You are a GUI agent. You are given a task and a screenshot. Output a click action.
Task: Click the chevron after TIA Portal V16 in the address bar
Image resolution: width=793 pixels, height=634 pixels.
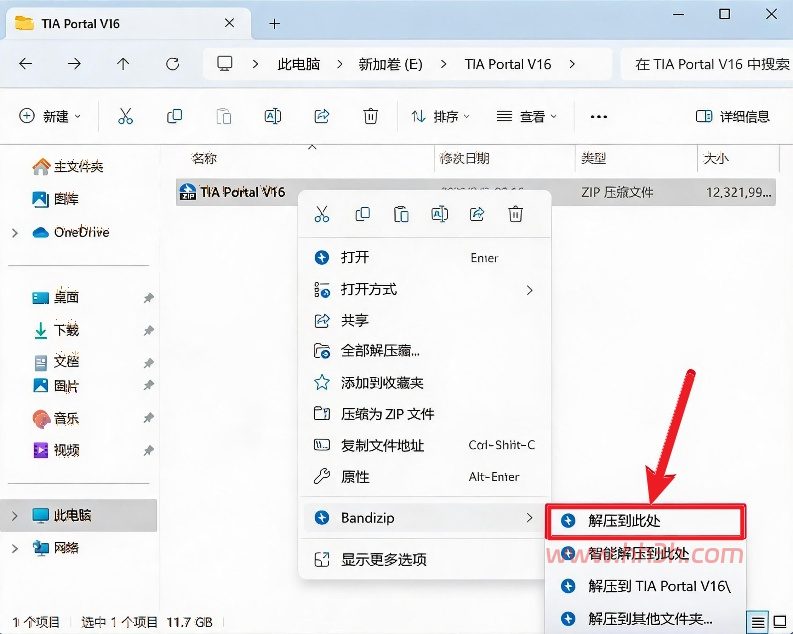click(x=572, y=64)
